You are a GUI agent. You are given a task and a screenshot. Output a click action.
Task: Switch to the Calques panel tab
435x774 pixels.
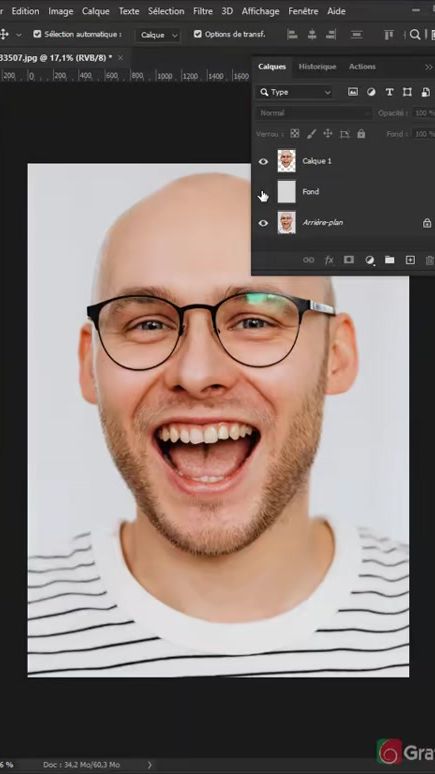click(272, 67)
